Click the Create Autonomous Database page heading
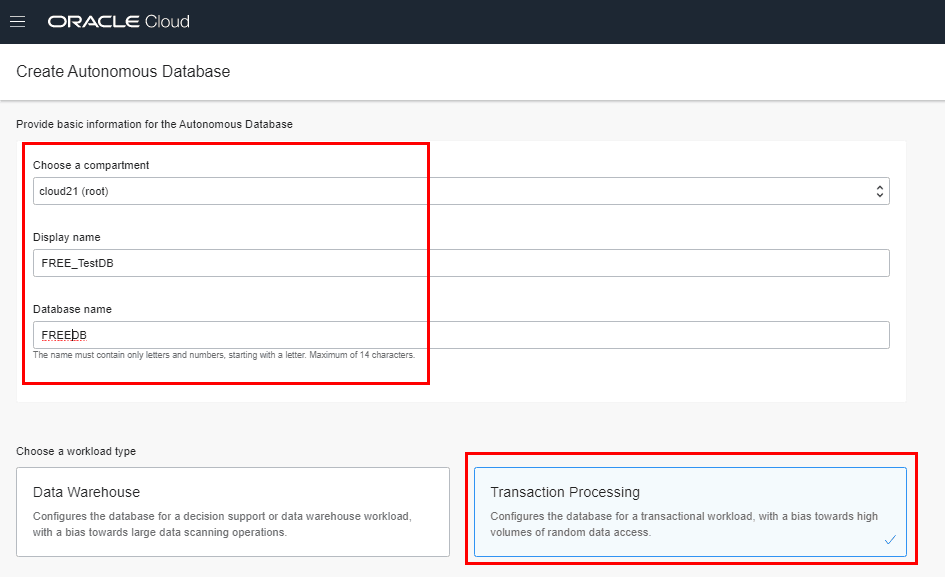 coord(123,72)
